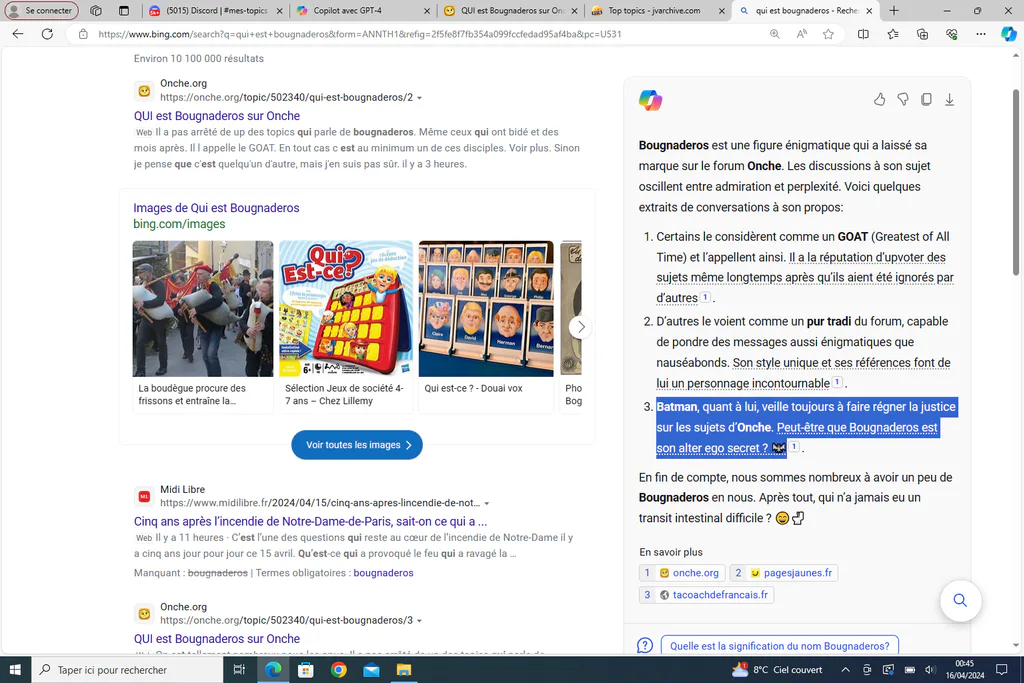The height and width of the screenshot is (683, 1024).
Task: Open the Copilot sidebar icon in toolbar
Action: [1008, 34]
